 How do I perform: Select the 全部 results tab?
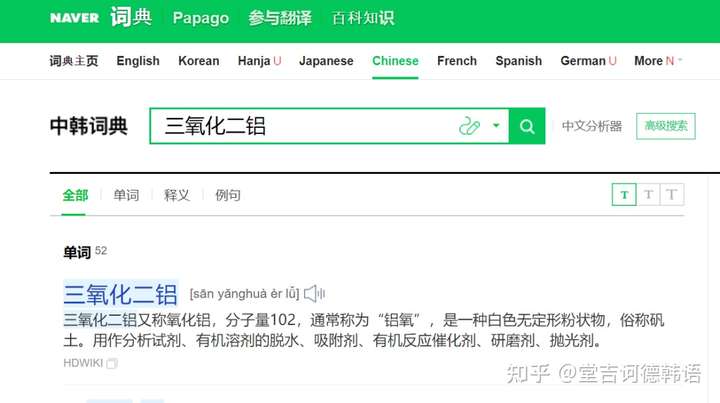click(75, 195)
